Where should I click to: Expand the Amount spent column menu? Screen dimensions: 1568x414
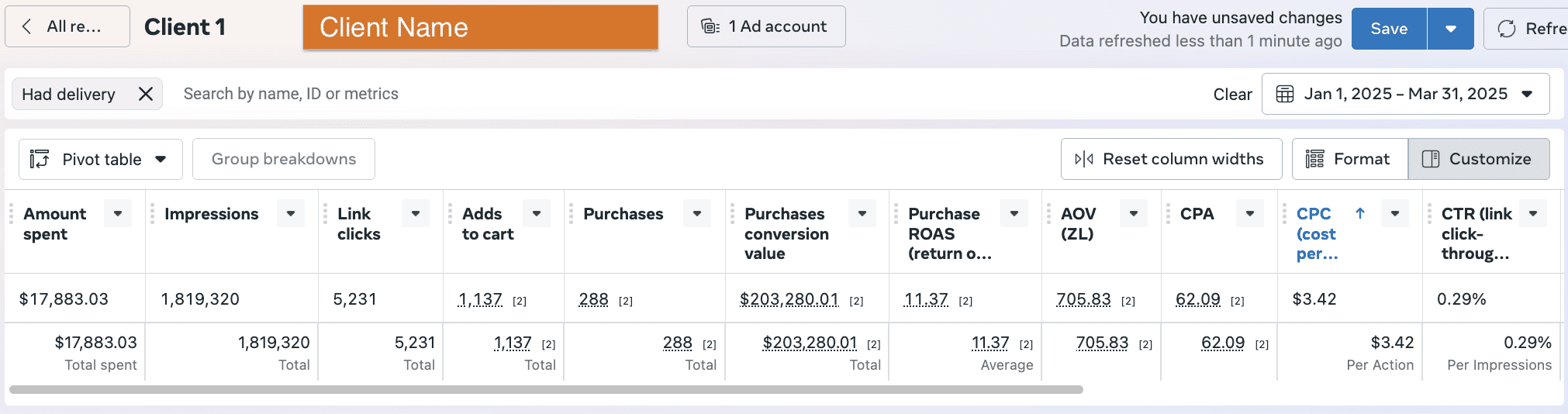coord(118,213)
